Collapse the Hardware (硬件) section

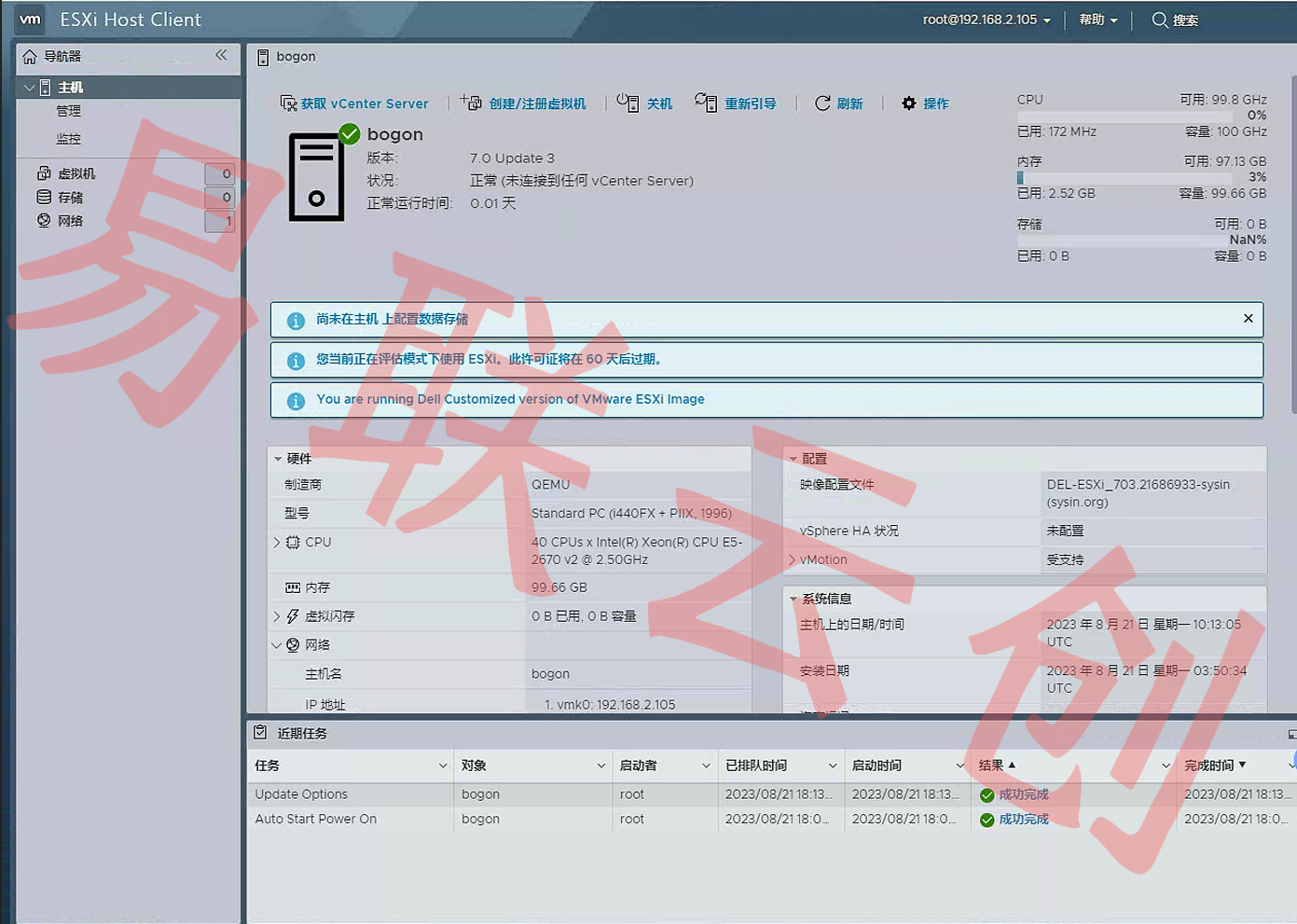tap(278, 459)
